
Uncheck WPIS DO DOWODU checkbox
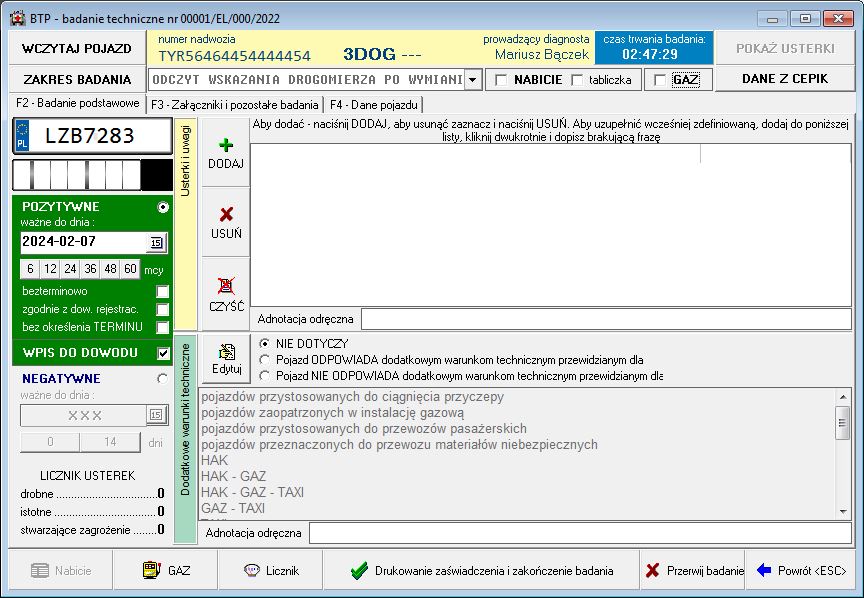point(163,353)
